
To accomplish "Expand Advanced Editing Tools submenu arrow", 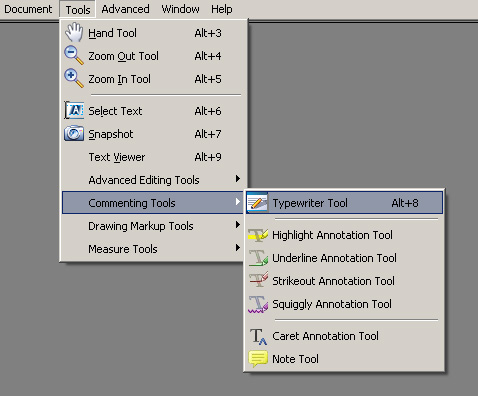I will pyautogui.click(x=237, y=179).
